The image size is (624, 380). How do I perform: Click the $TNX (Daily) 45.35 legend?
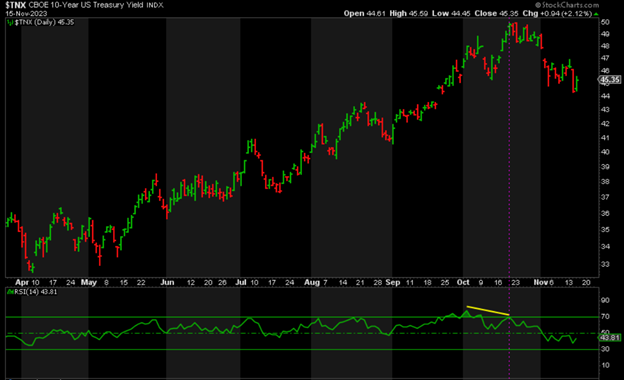(41, 22)
